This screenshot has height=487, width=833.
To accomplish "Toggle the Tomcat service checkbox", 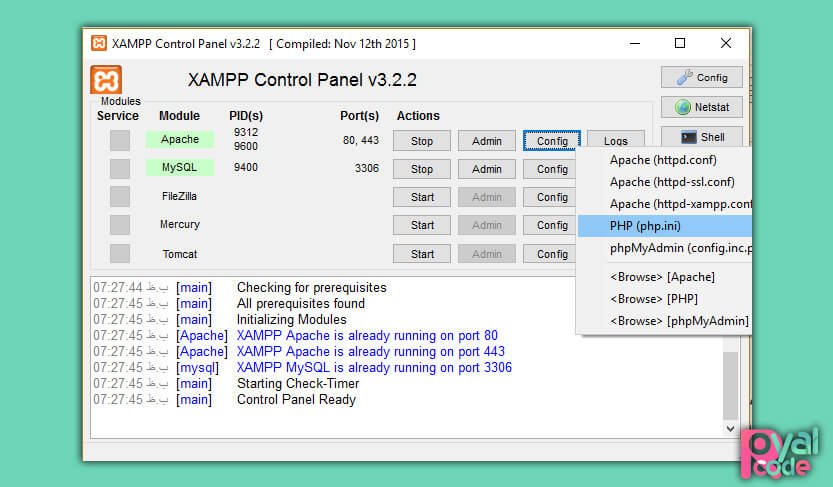I will (120, 253).
